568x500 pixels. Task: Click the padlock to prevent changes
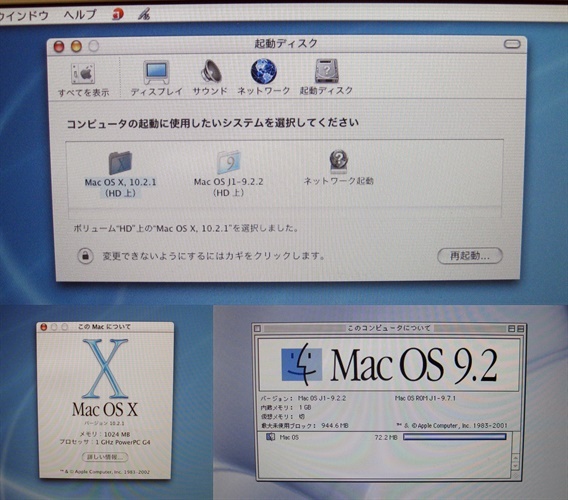pyautogui.click(x=85, y=256)
